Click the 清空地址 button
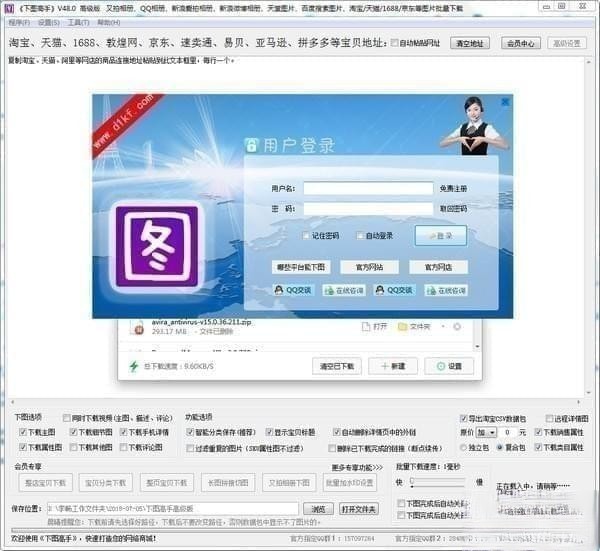 [x=470, y=43]
